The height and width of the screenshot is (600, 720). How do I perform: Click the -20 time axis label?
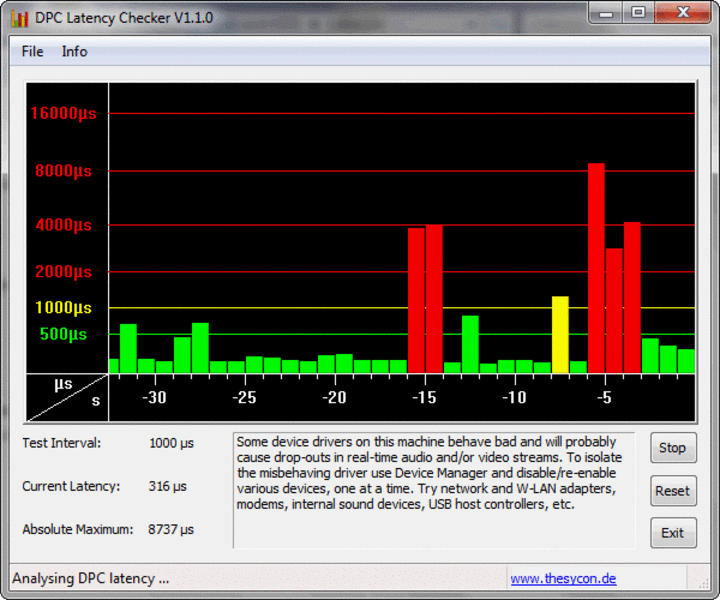(x=334, y=397)
